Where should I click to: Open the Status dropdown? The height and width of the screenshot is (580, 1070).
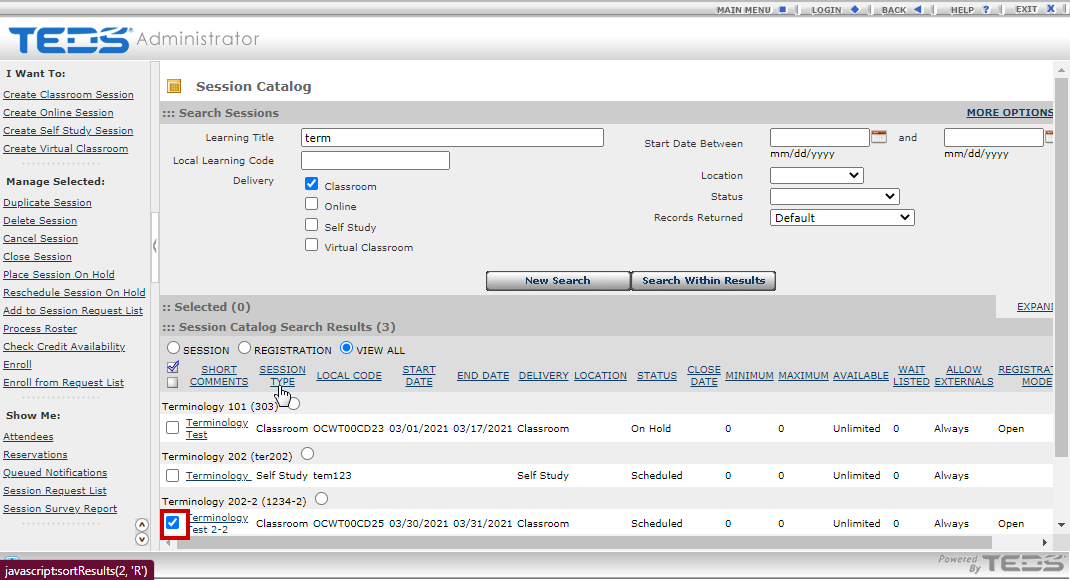click(x=834, y=197)
